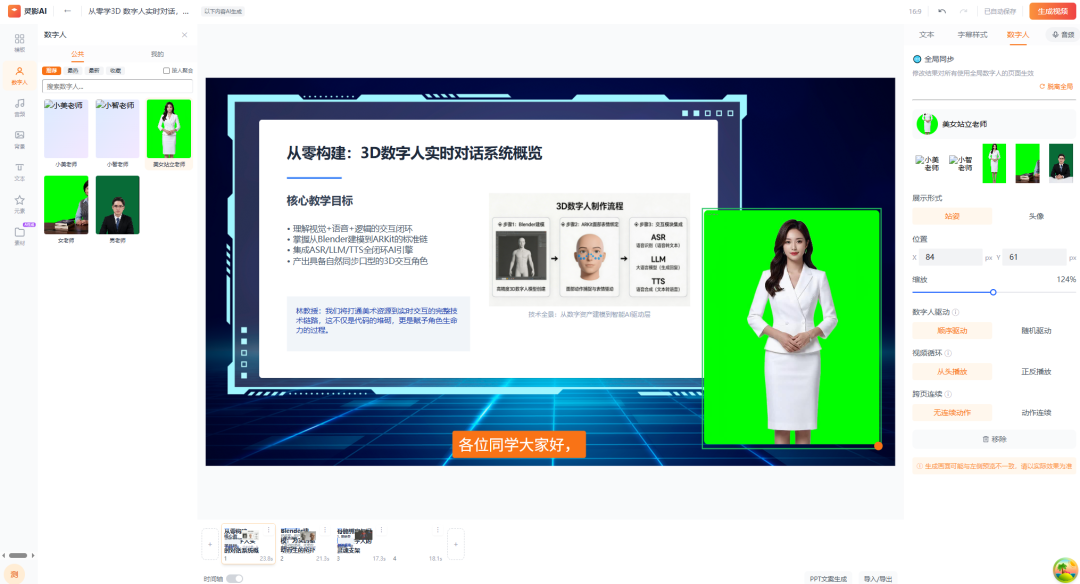Open the more menu on slide 4 thumbnail
Viewport: 1080px width, 584px height.
[437, 530]
